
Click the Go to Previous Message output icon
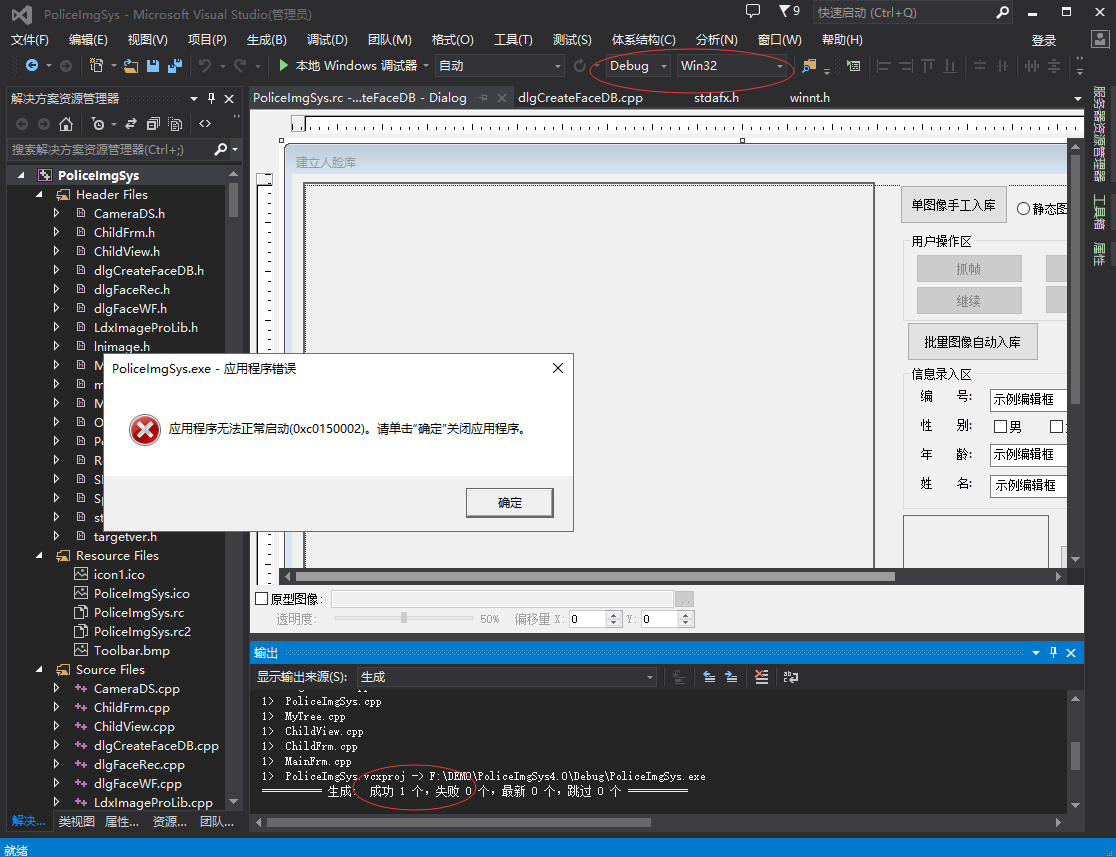coord(709,677)
